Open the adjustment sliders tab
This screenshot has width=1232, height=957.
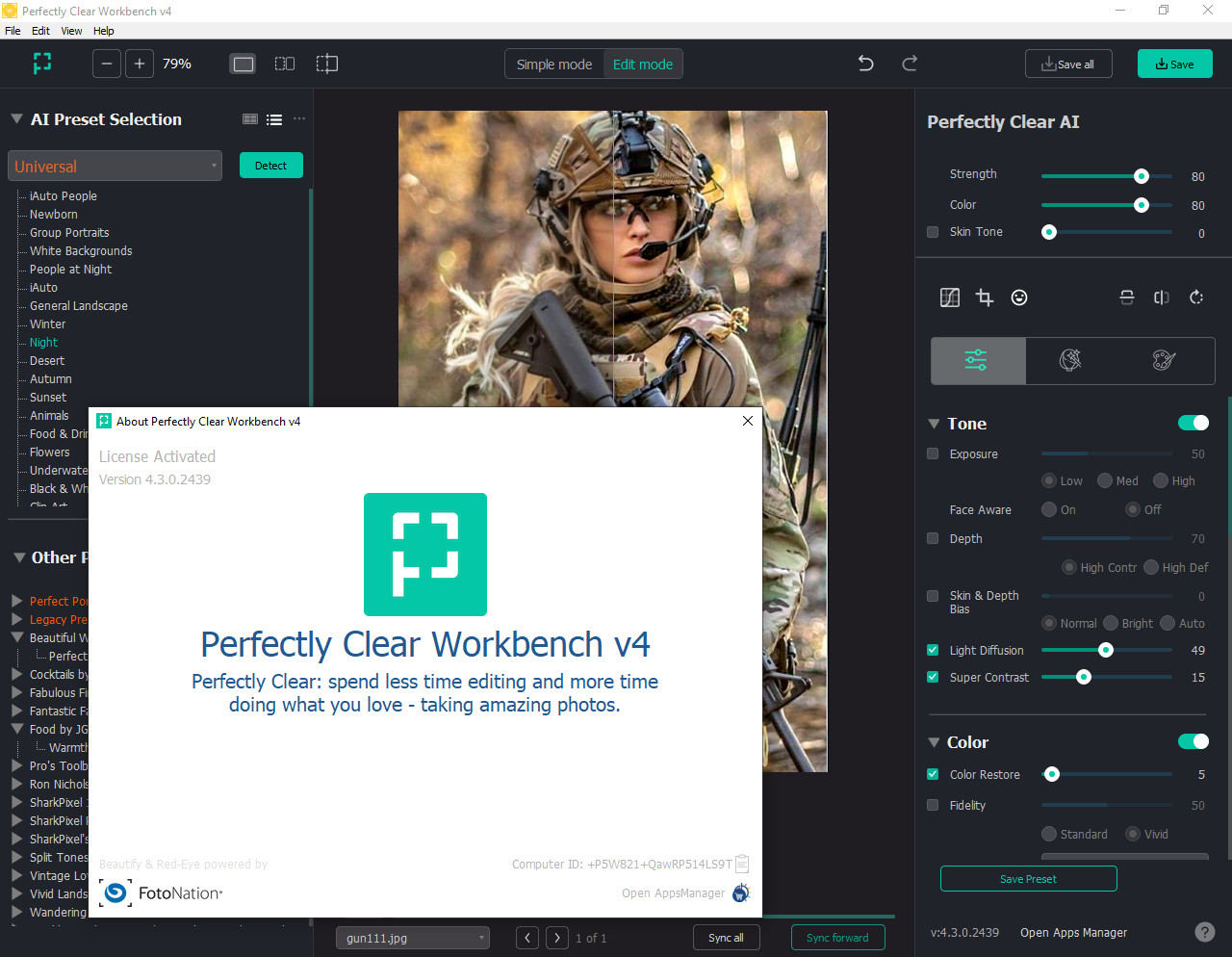pos(977,360)
